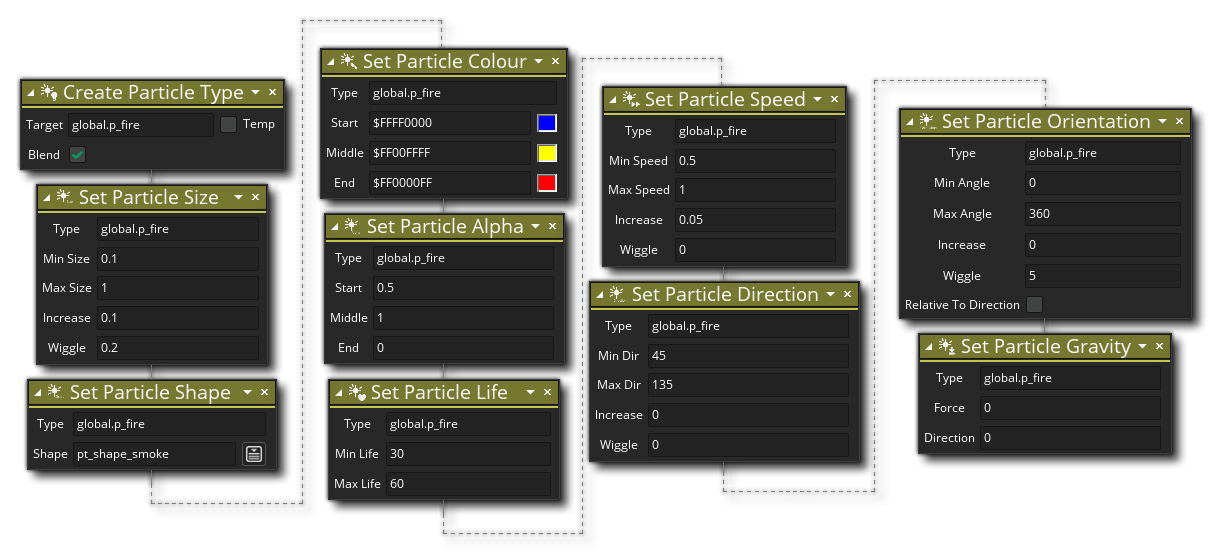The image size is (1212, 554).
Task: Open the particle shape picker button
Action: point(254,454)
